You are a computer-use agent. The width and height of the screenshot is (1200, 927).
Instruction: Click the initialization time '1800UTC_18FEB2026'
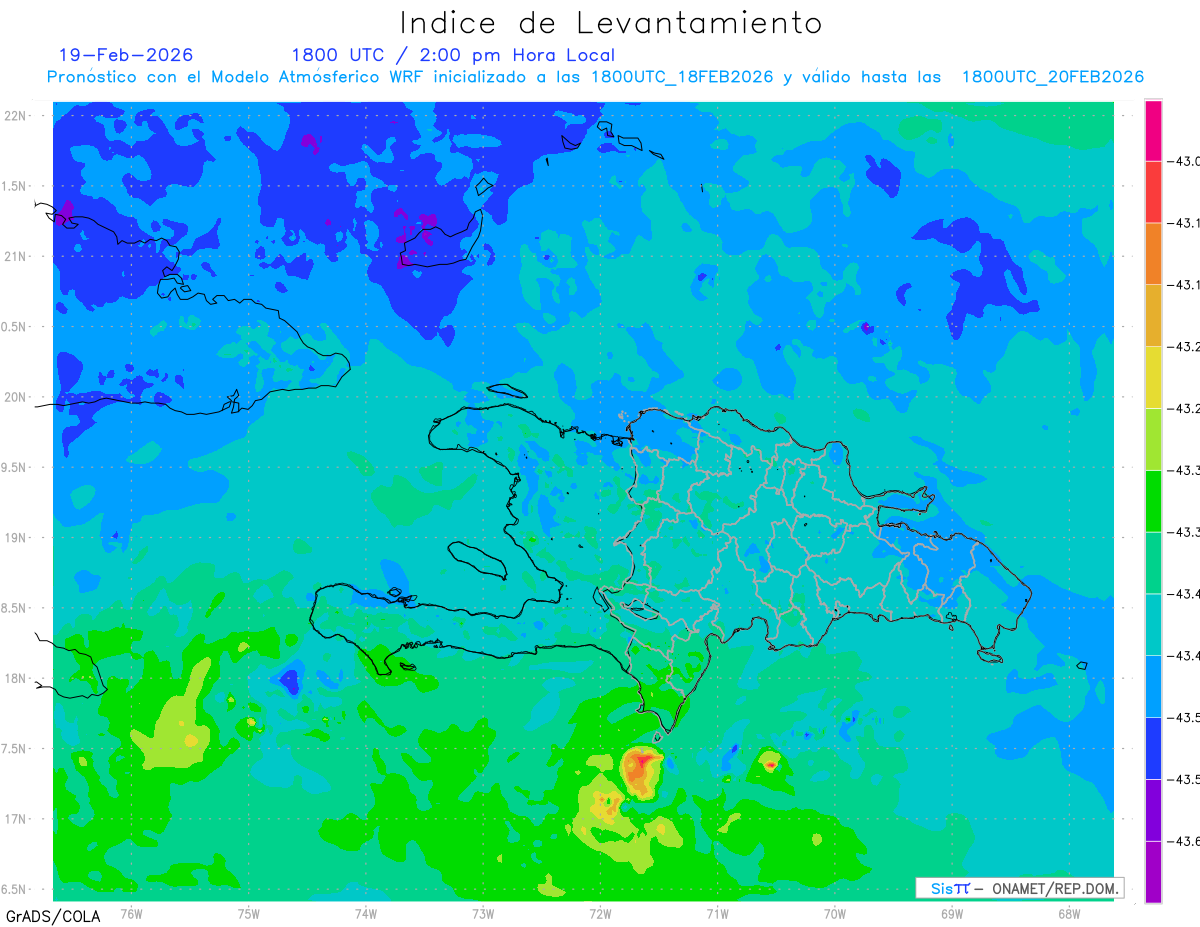coord(682,77)
